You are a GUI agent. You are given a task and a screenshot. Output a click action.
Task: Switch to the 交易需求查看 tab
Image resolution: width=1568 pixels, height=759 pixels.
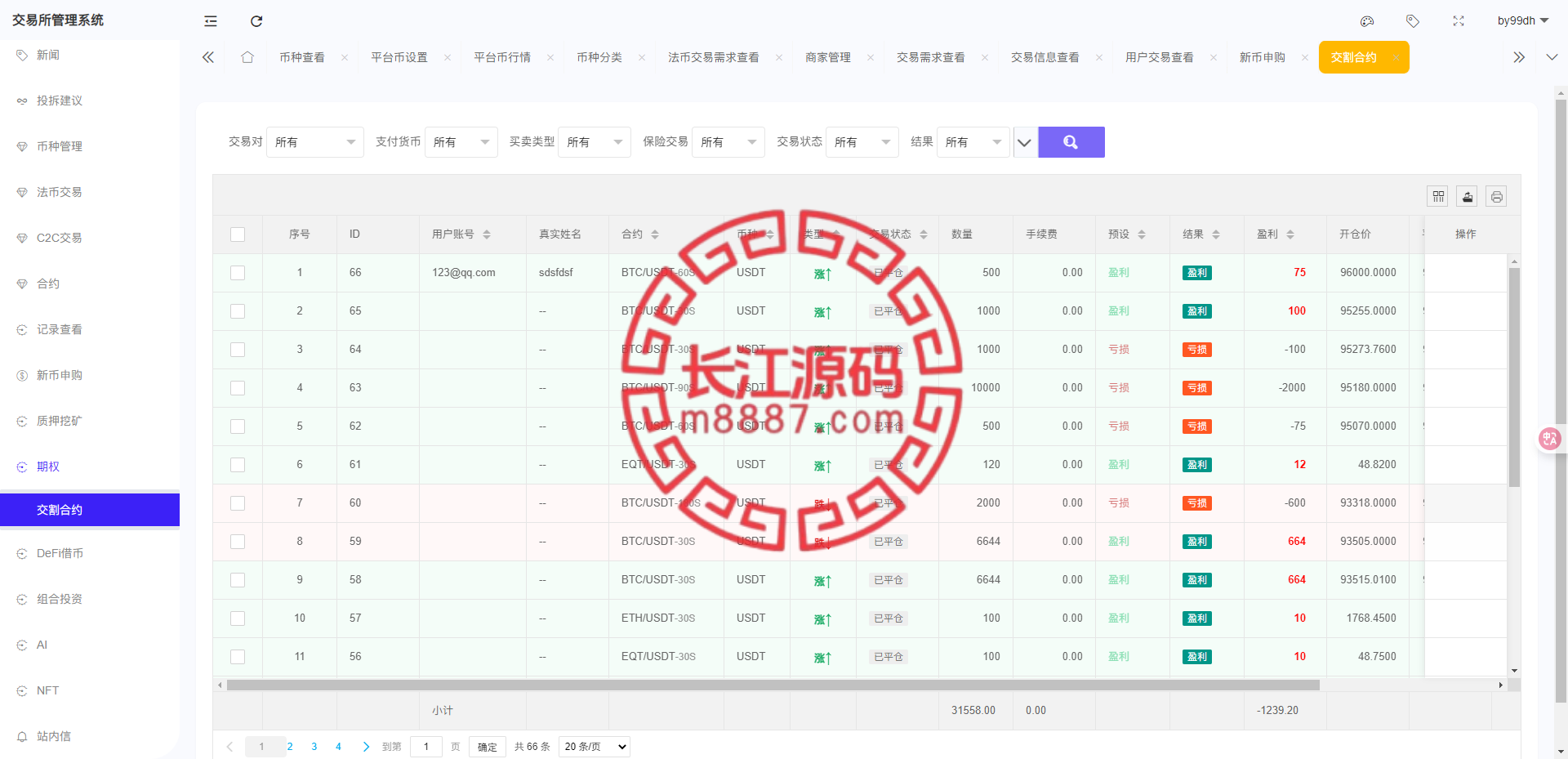coord(931,57)
